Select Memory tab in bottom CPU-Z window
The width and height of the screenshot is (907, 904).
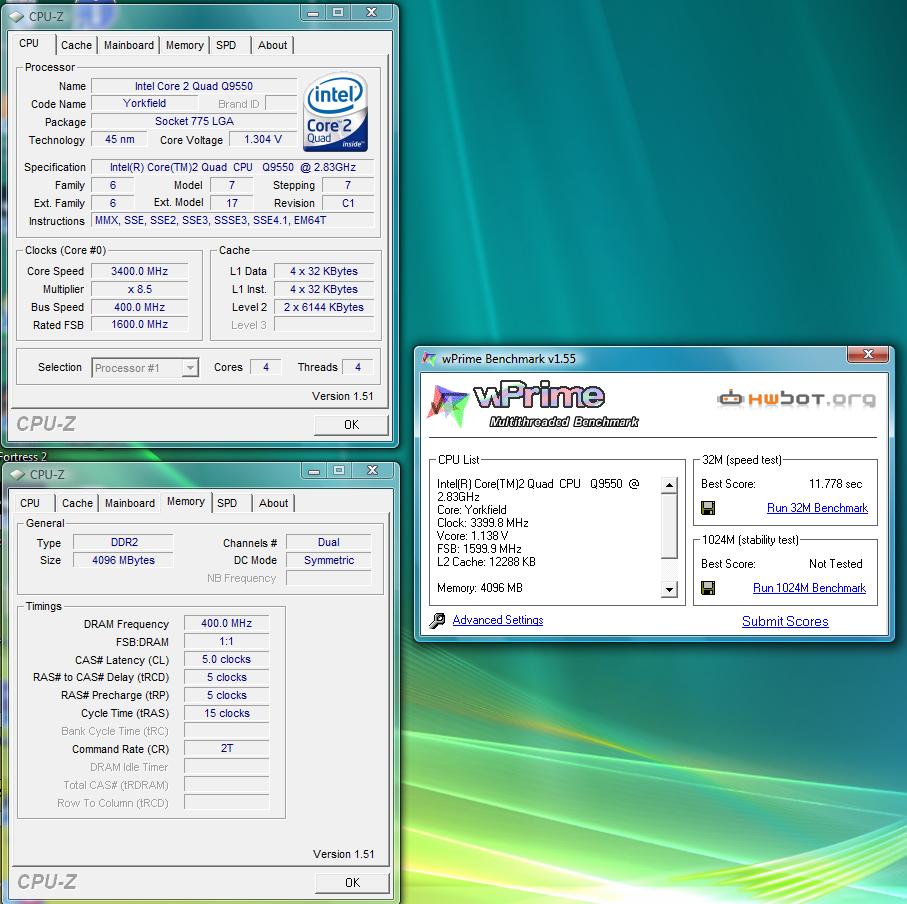186,501
